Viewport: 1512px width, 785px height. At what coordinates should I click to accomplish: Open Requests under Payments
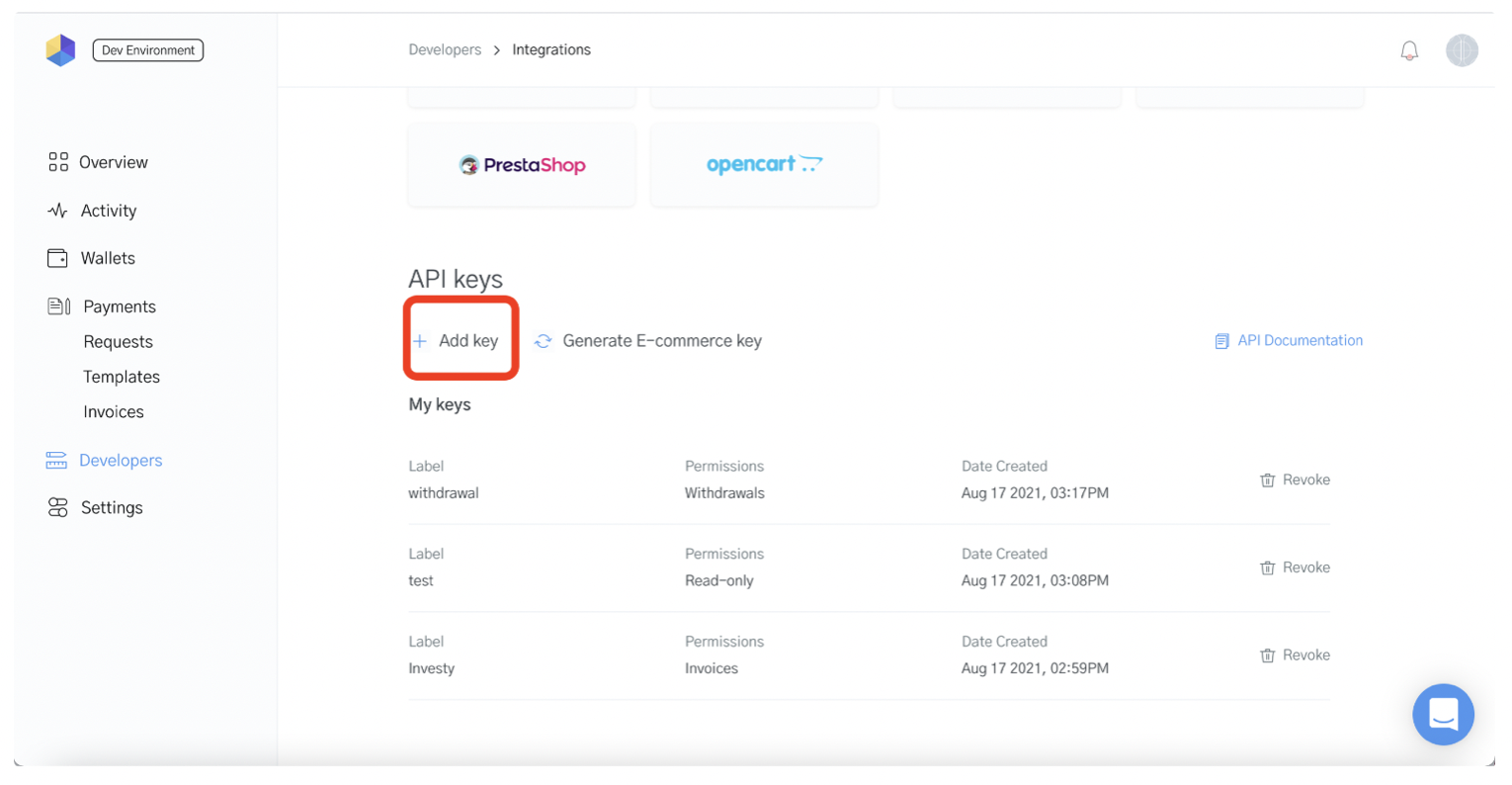tap(118, 342)
